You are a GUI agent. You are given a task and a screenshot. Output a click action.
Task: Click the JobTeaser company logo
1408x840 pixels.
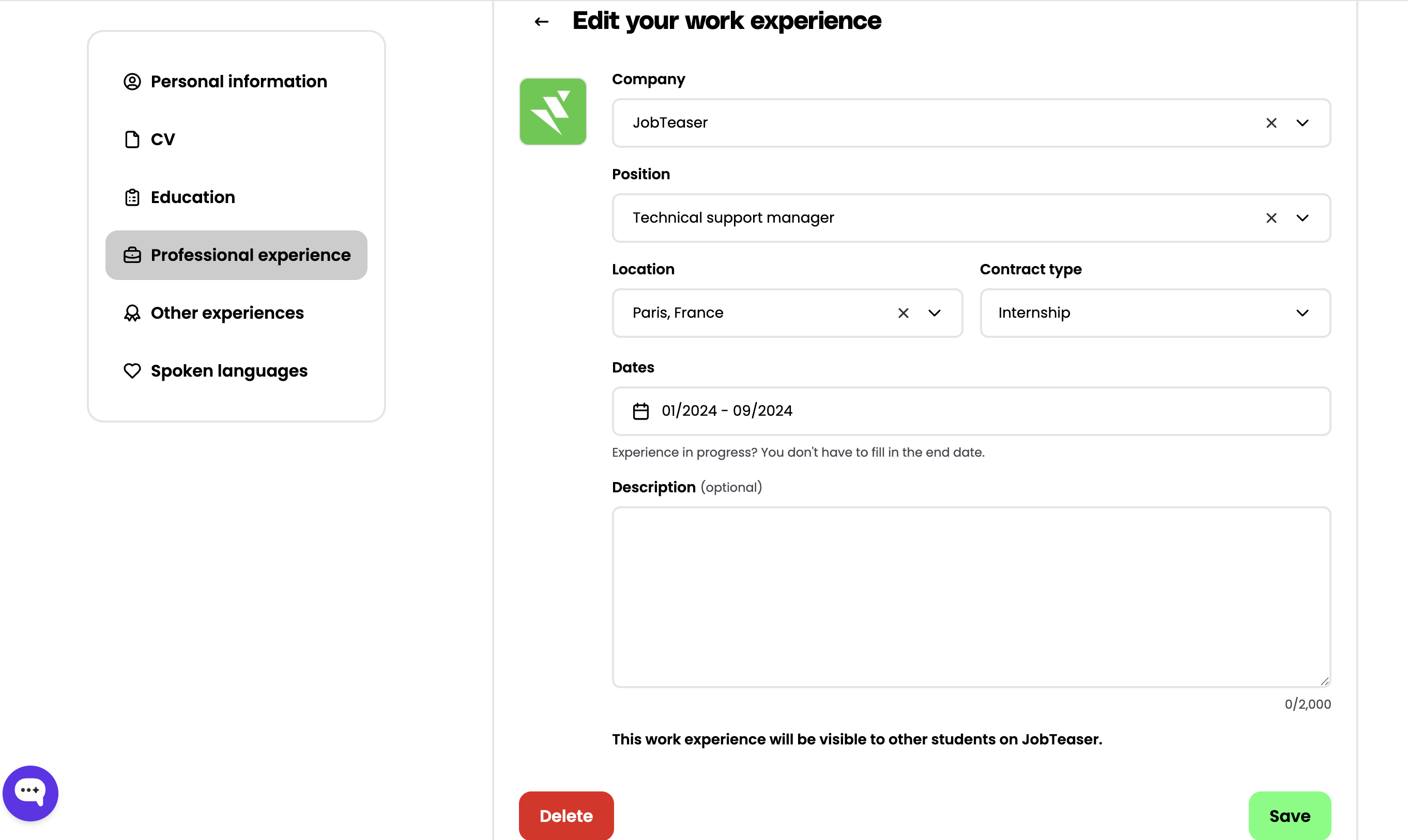[553, 112]
